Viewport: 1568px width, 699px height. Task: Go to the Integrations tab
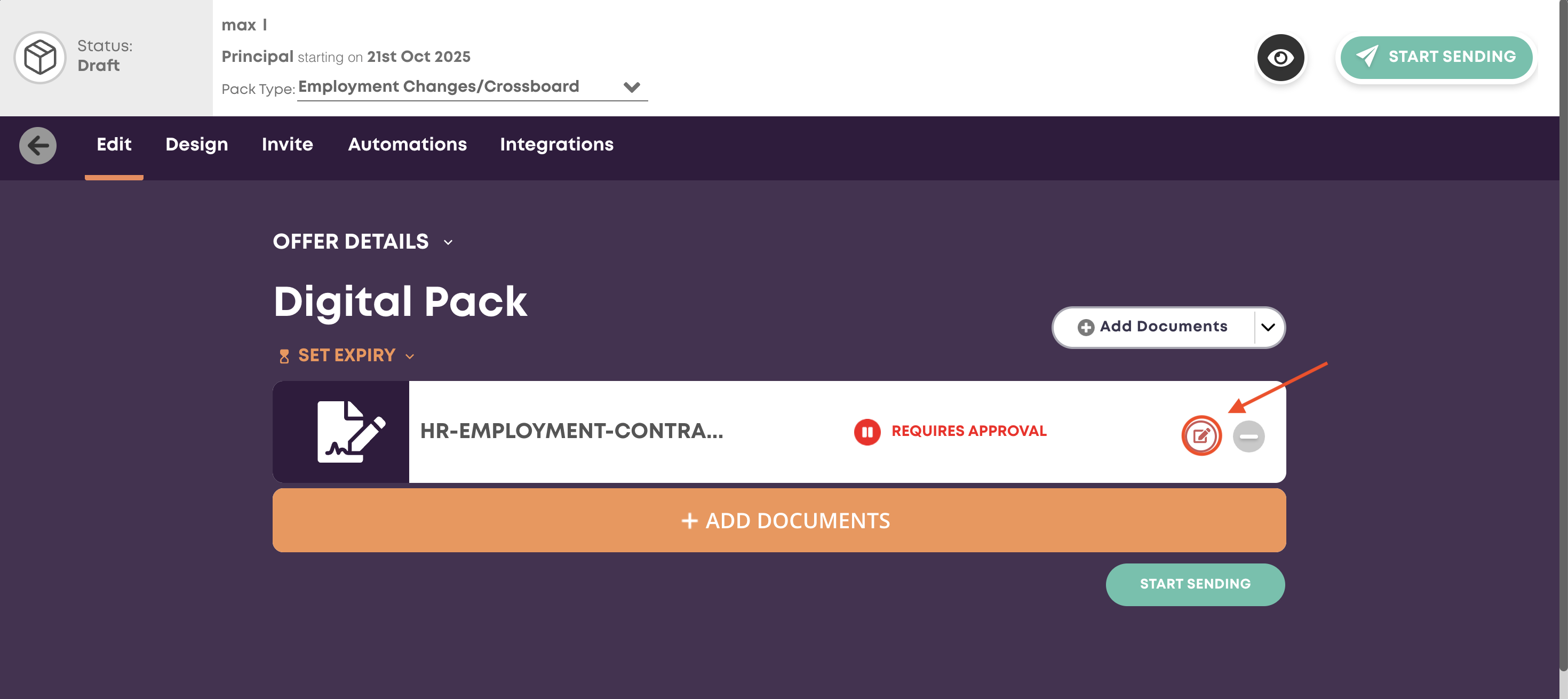pyautogui.click(x=556, y=144)
